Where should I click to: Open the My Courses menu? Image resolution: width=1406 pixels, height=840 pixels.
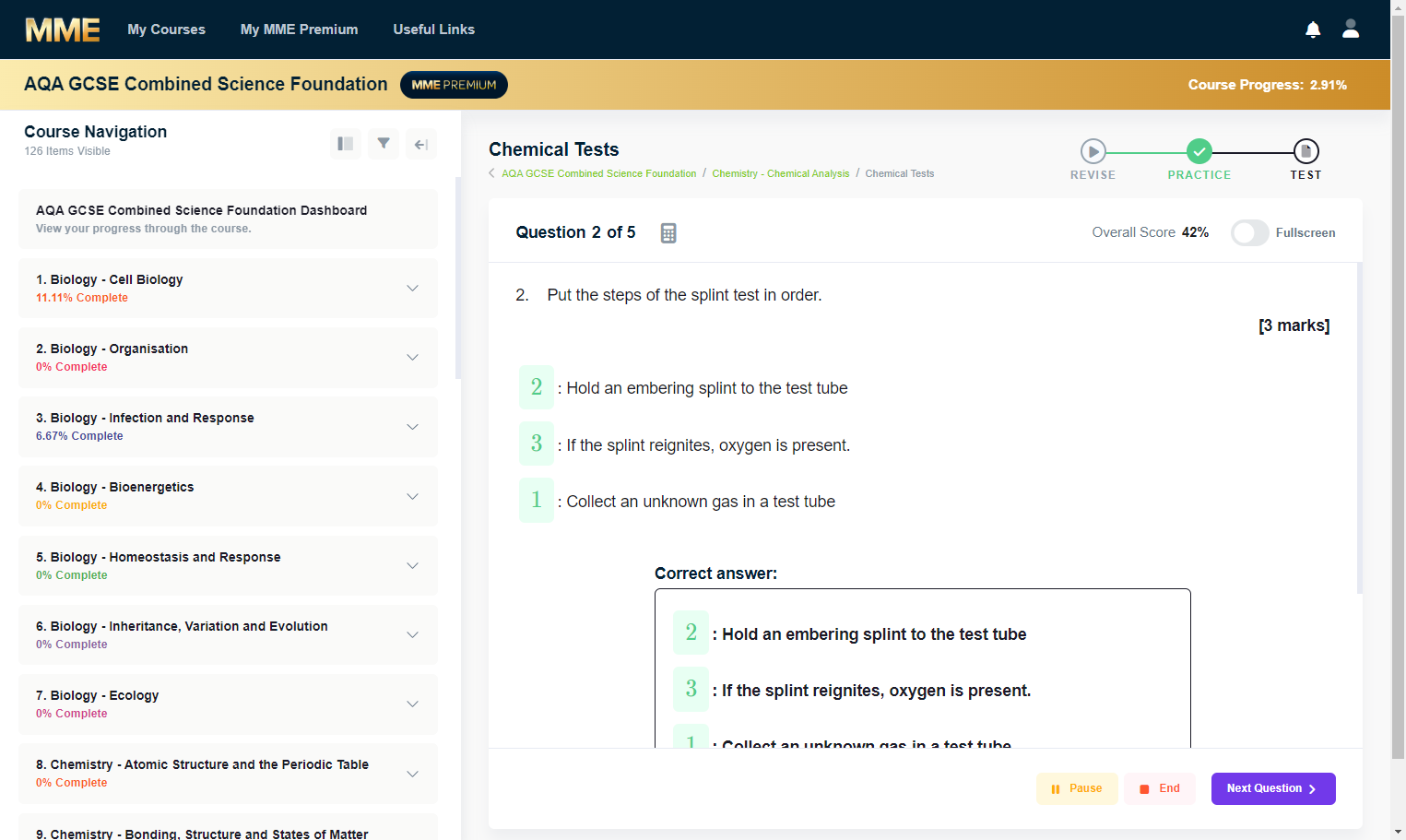[166, 30]
